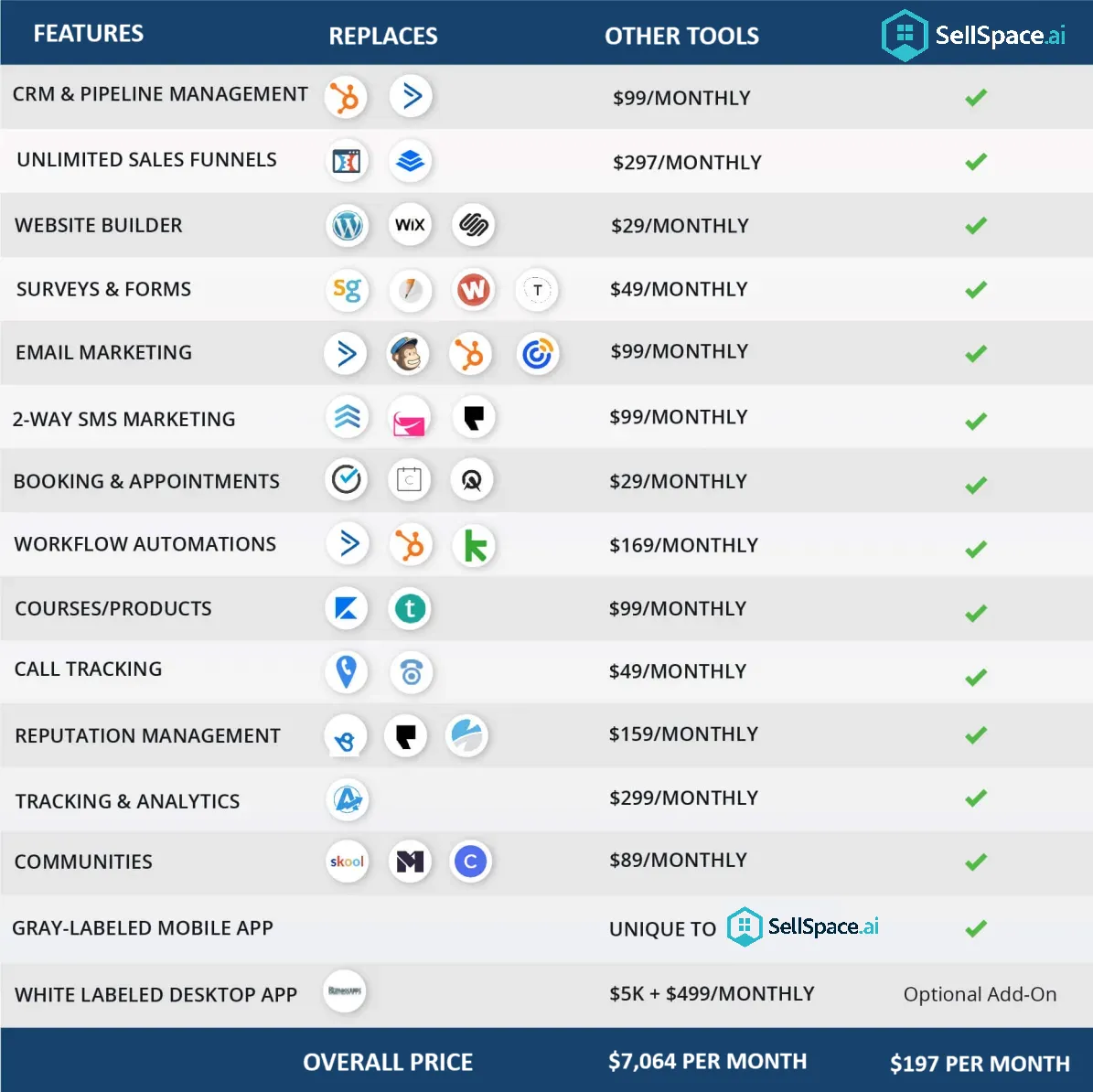The width and height of the screenshot is (1093, 1092).
Task: Click the OTHER TOOLS column header
Action: click(681, 37)
